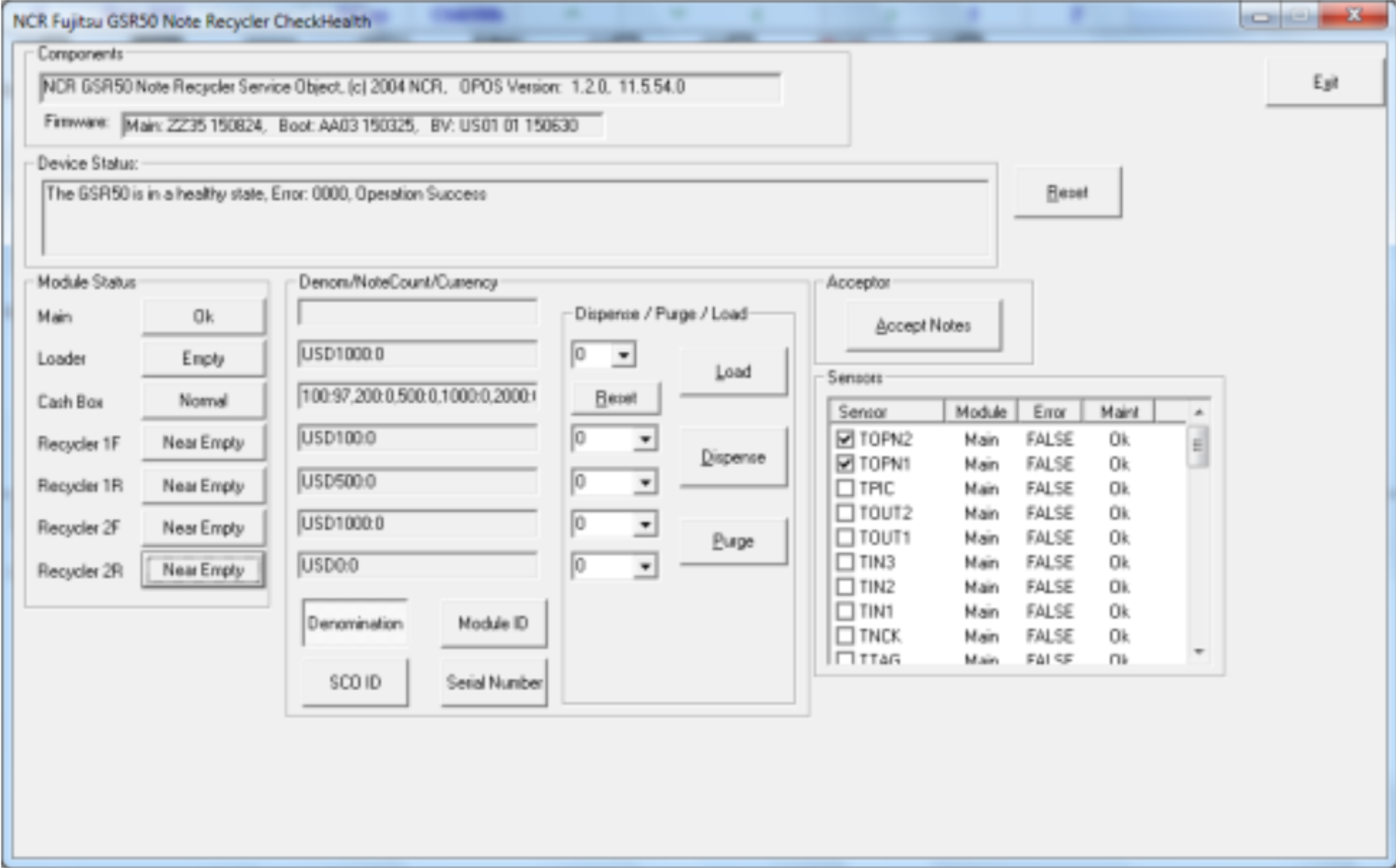Click the Sensors list scroll up arrow

pos(1198,412)
